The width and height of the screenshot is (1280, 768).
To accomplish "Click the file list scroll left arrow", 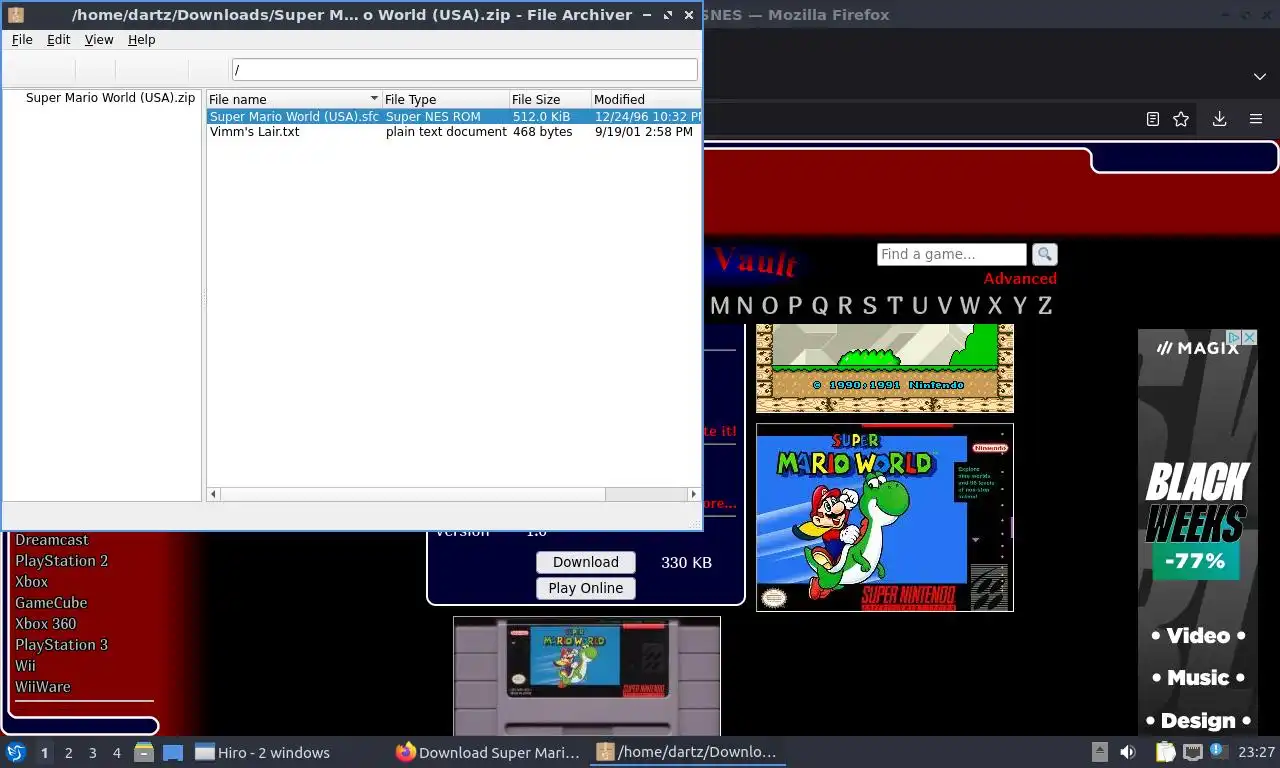I will (213, 494).
